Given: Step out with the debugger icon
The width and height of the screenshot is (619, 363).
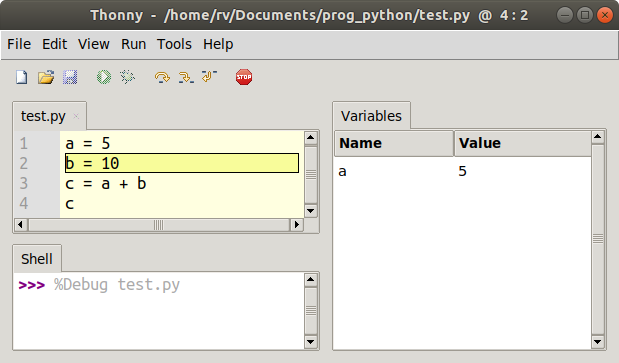Looking at the screenshot, I should (209, 76).
